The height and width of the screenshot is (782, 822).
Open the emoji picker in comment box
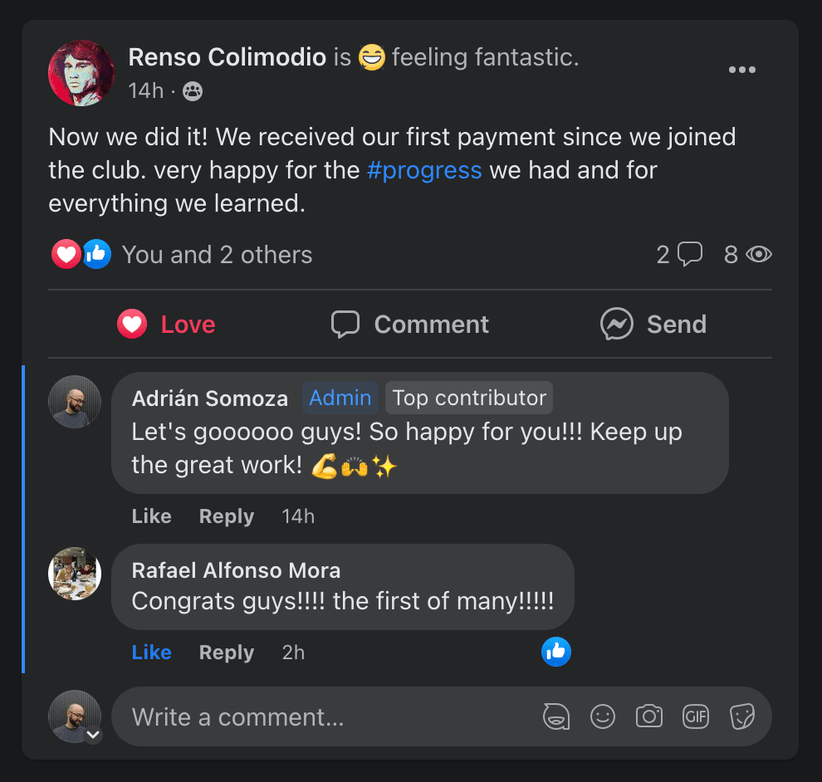click(x=603, y=716)
